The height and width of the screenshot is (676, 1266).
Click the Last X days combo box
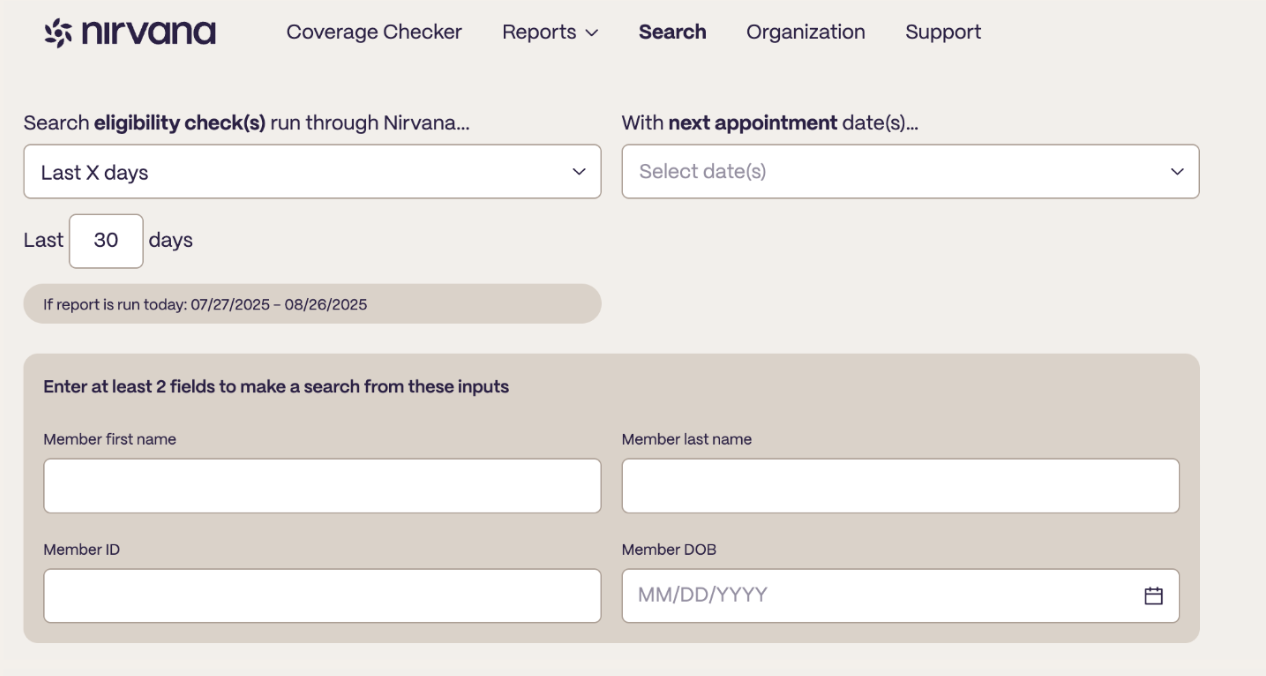coord(312,172)
